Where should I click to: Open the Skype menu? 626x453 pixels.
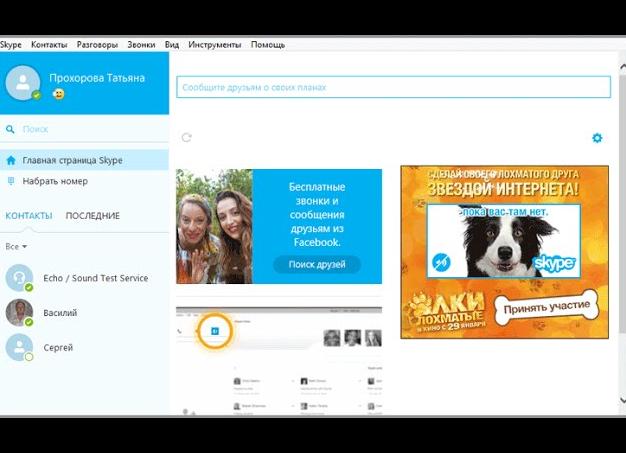[x=11, y=45]
